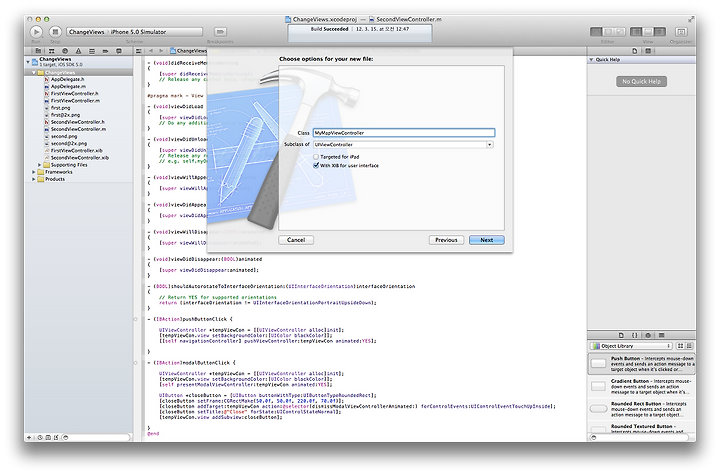Click the Cancel button in the dialog
720x475 pixels.
[x=296, y=240]
